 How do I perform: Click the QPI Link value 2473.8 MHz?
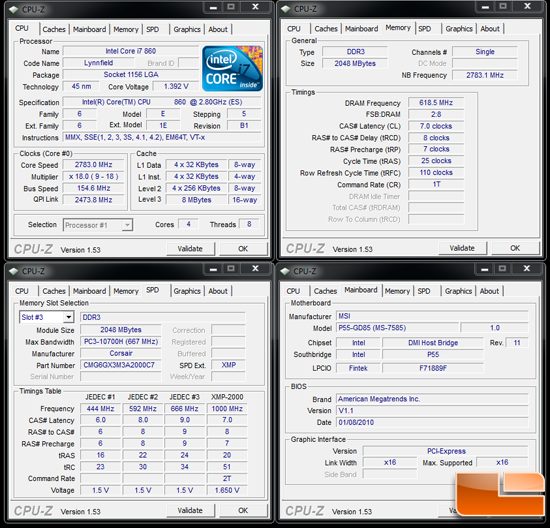pos(93,200)
